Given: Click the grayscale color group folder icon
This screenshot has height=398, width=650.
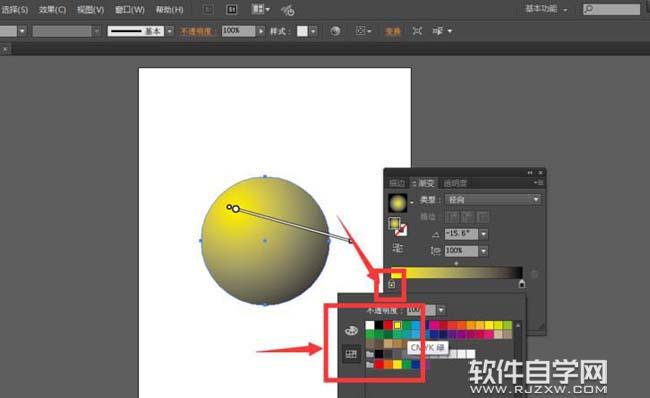Looking at the screenshot, I should tap(370, 354).
